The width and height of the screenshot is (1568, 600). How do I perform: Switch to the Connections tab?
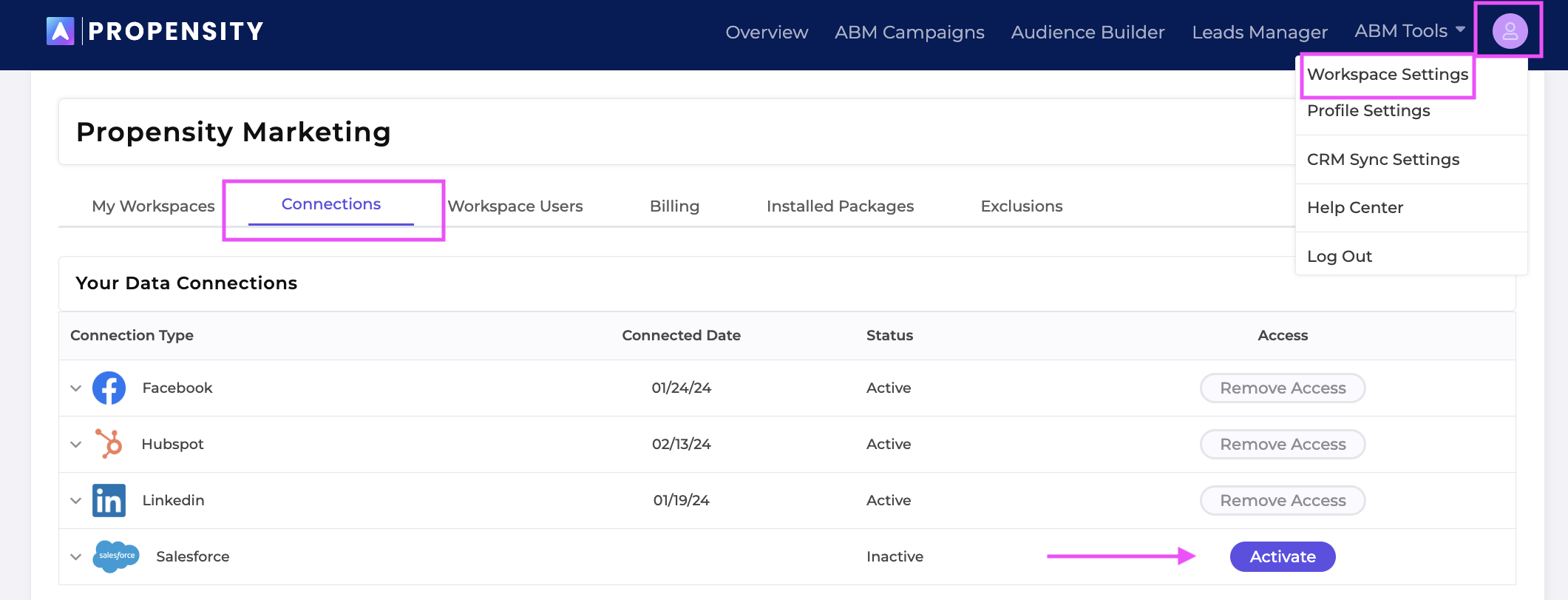331,204
